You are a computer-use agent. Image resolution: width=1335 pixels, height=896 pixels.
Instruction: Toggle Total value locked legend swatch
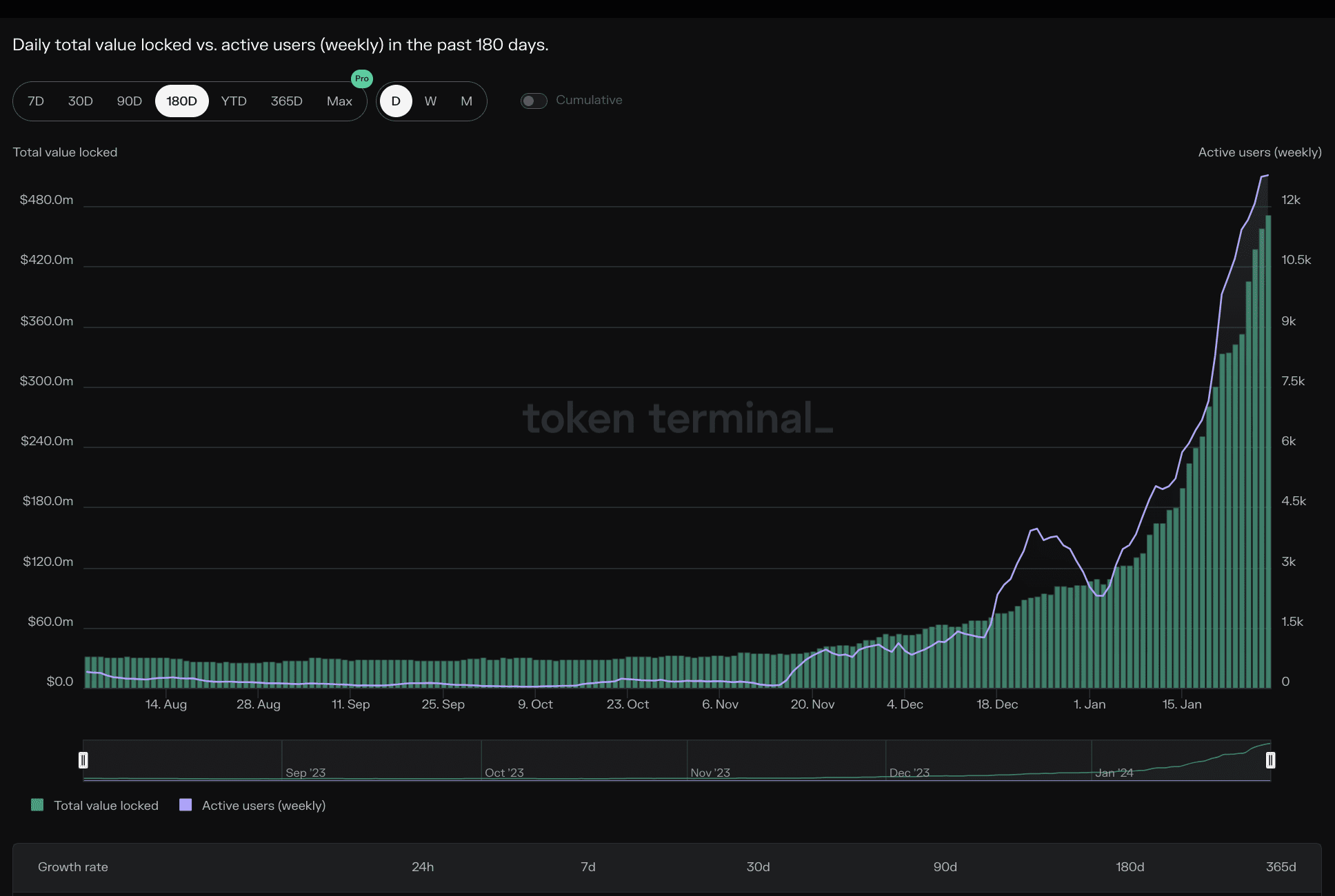click(37, 805)
